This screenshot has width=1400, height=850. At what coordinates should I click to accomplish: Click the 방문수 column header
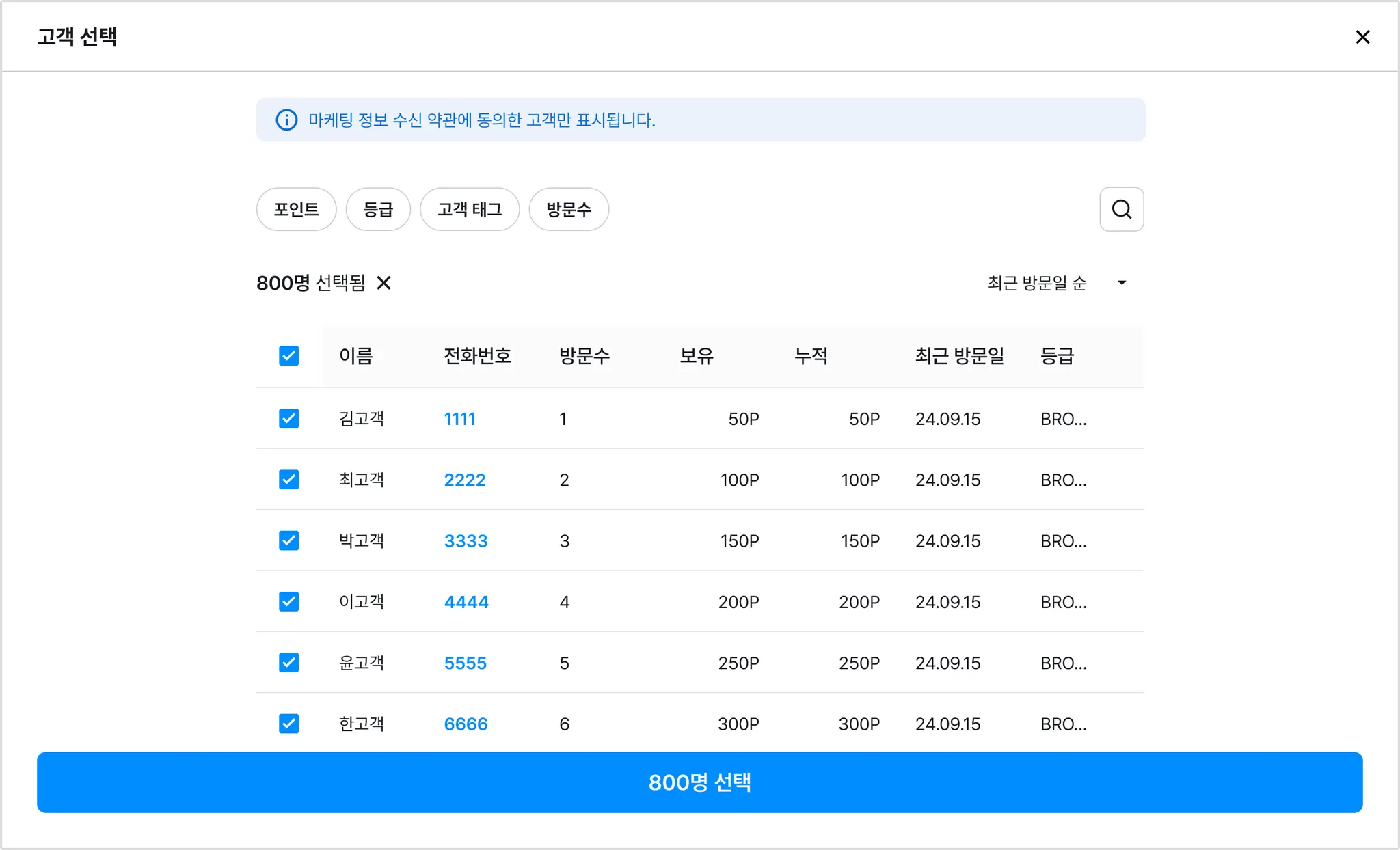click(x=584, y=355)
